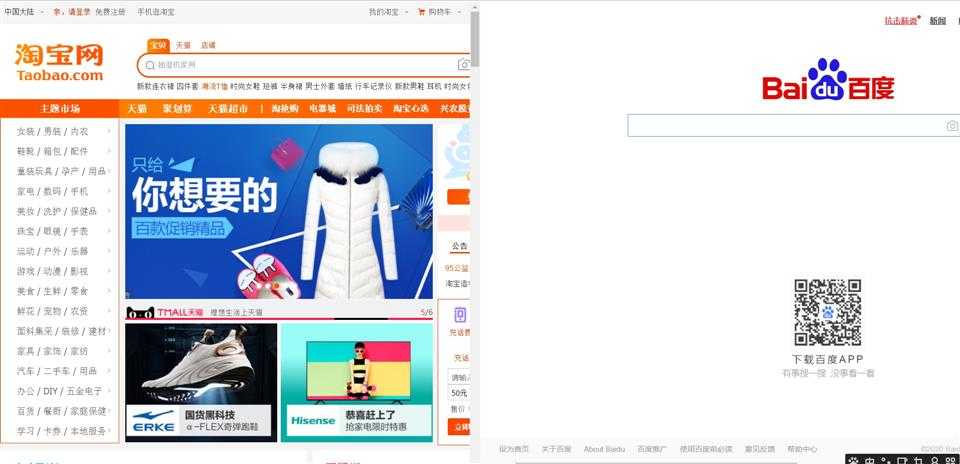Viewport: 960px width, 464px height.
Task: Open 淘抢购 in orange nav bar
Action: pyautogui.click(x=285, y=108)
